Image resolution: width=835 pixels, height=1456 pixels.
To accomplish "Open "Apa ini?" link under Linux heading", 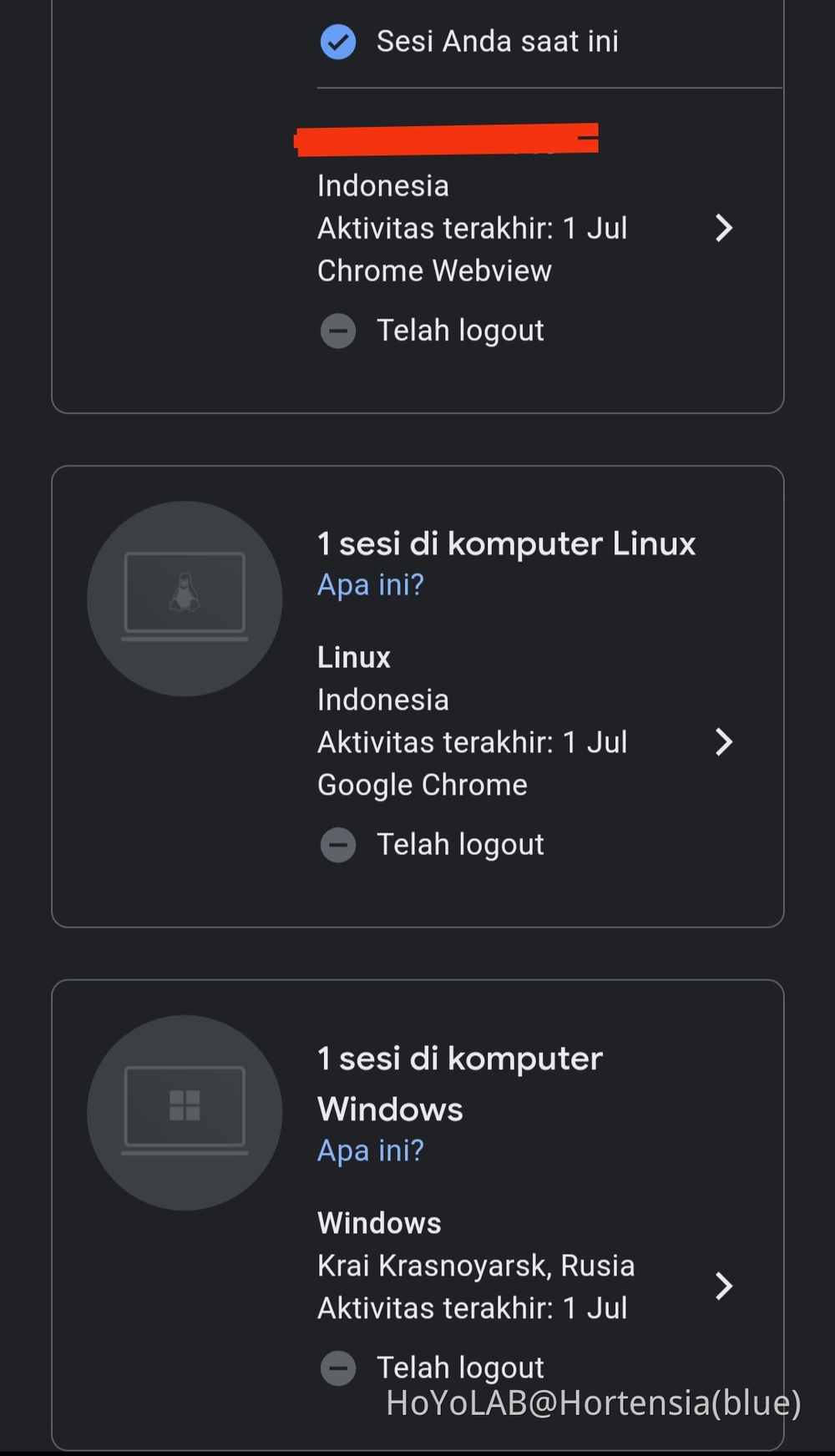I will [371, 585].
